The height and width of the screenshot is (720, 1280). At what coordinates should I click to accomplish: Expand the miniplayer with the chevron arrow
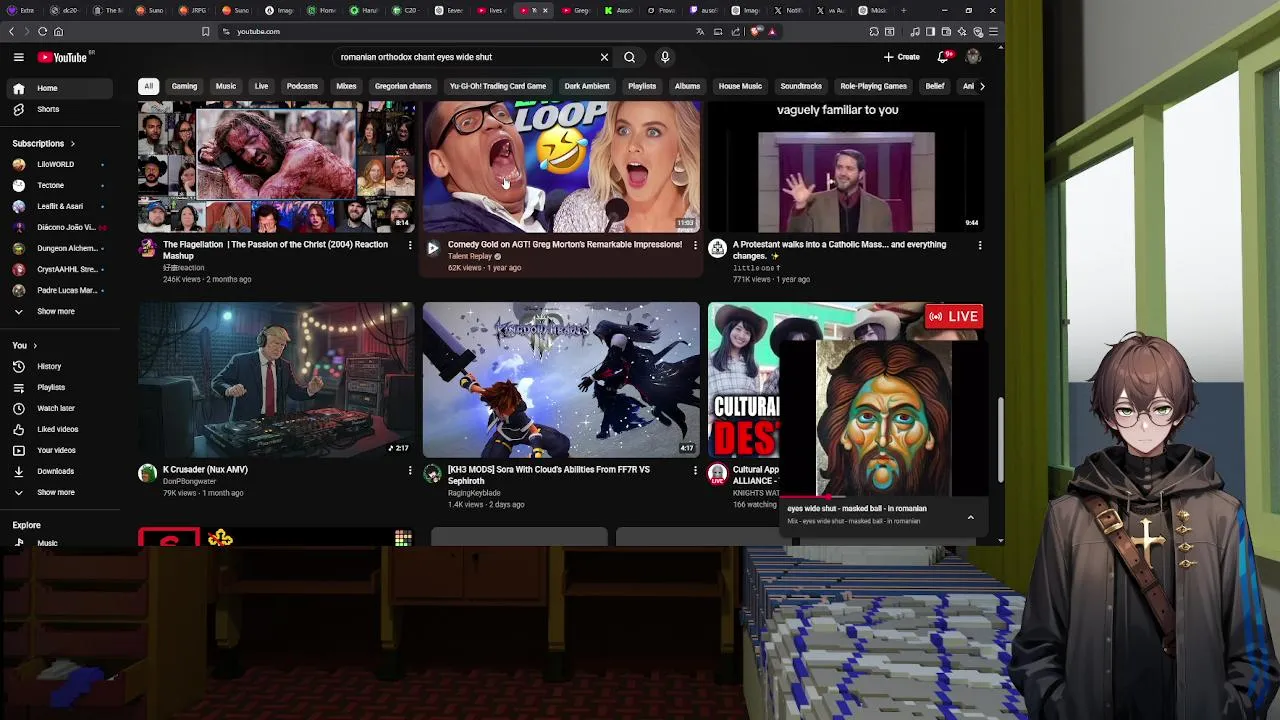pyautogui.click(x=970, y=518)
